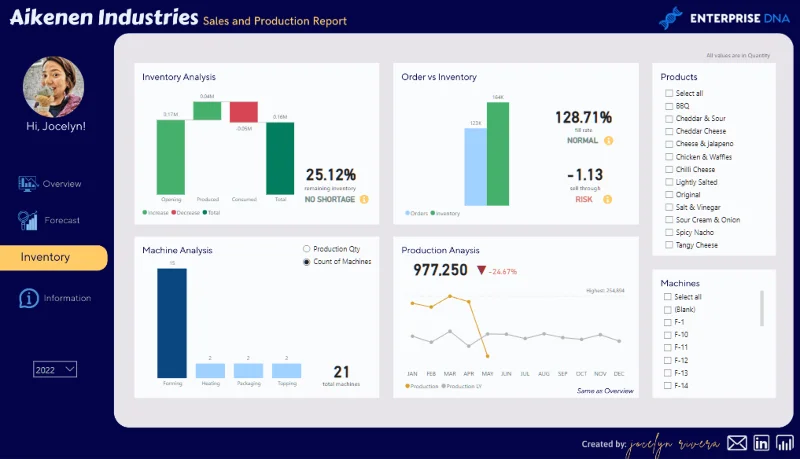The image size is (800, 459).
Task: Check the Chicken & Waffles checkbox
Action: [x=669, y=157]
